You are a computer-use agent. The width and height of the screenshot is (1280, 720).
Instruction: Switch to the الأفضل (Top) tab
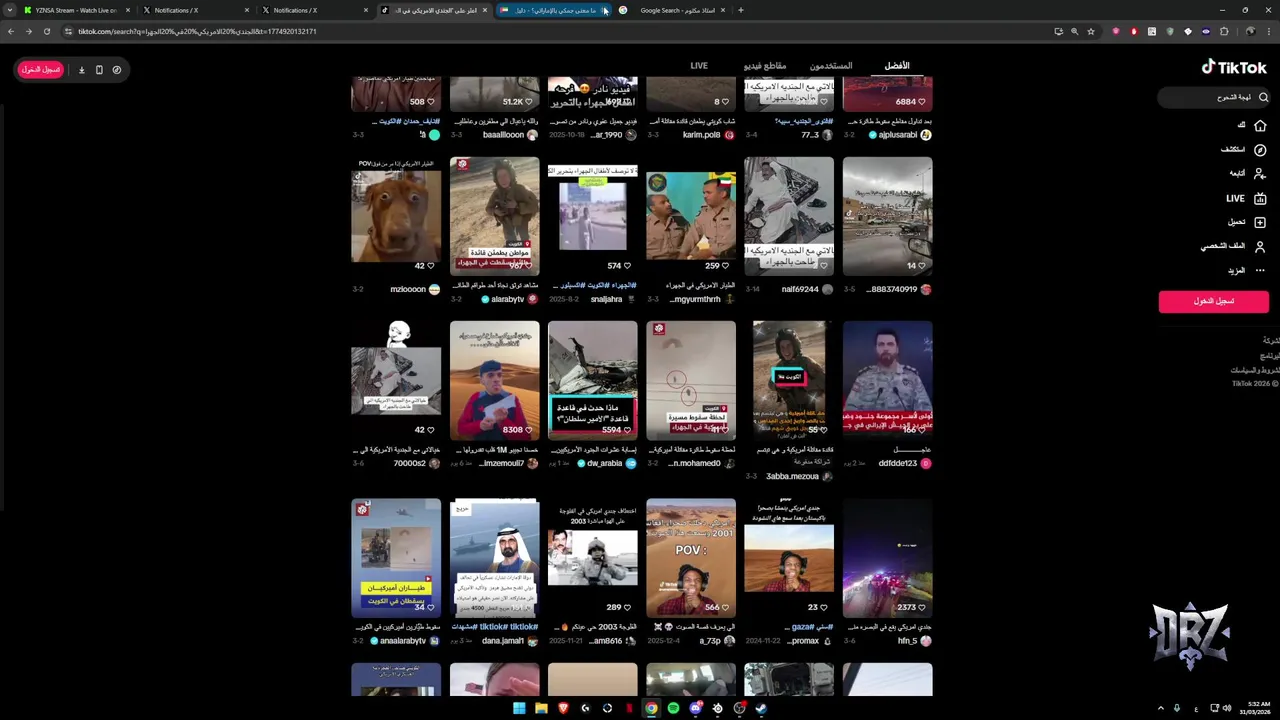[x=897, y=66]
